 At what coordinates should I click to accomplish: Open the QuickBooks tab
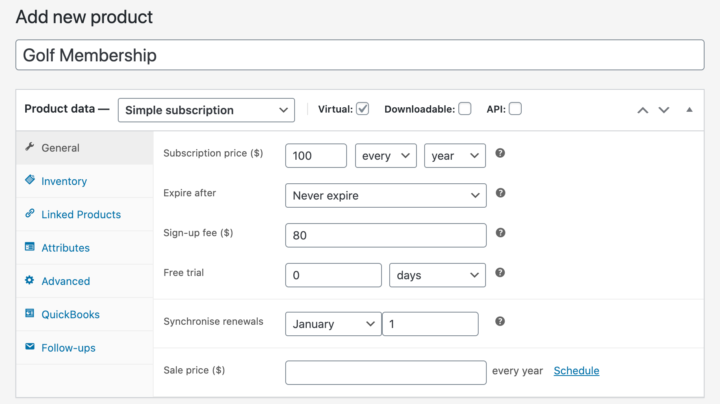pyautogui.click(x=70, y=314)
